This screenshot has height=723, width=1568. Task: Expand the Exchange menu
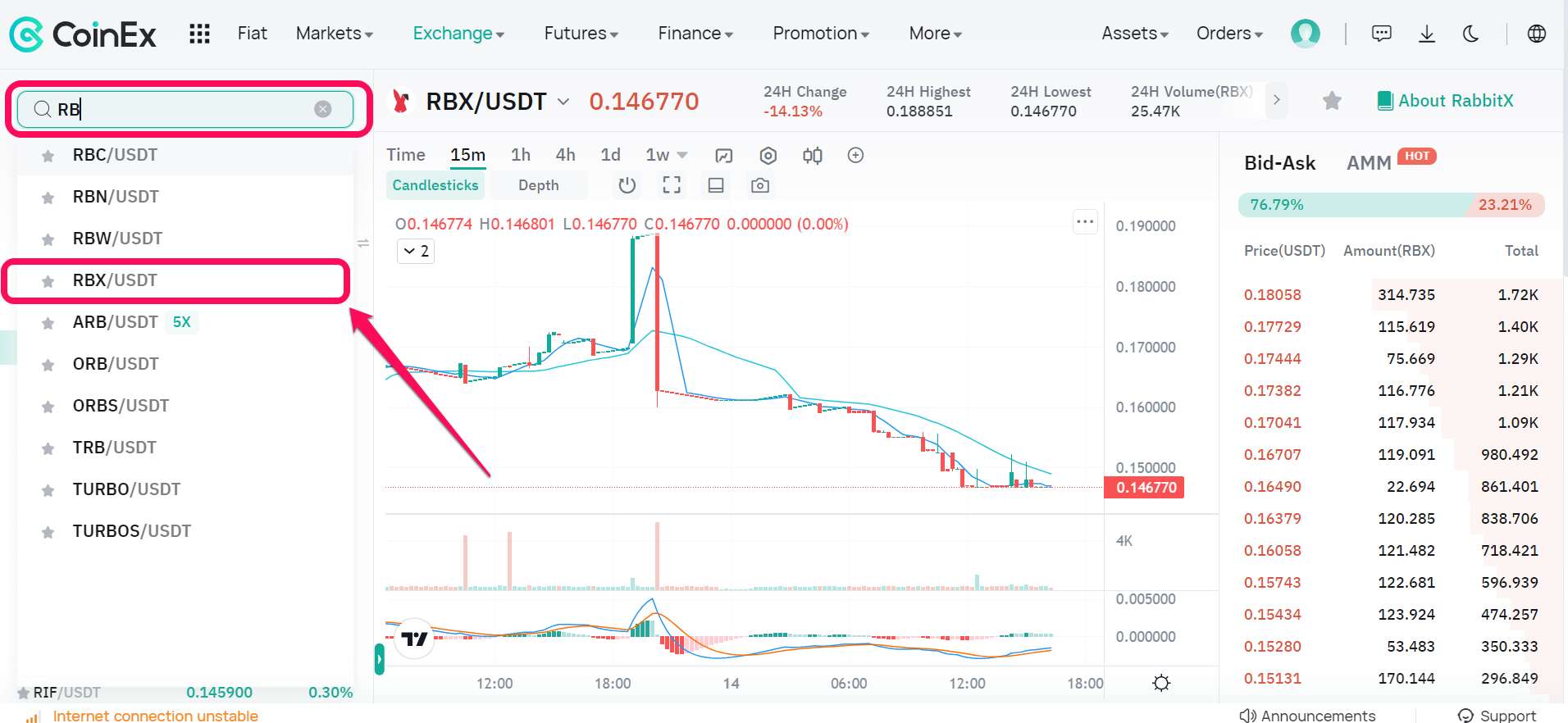458,34
